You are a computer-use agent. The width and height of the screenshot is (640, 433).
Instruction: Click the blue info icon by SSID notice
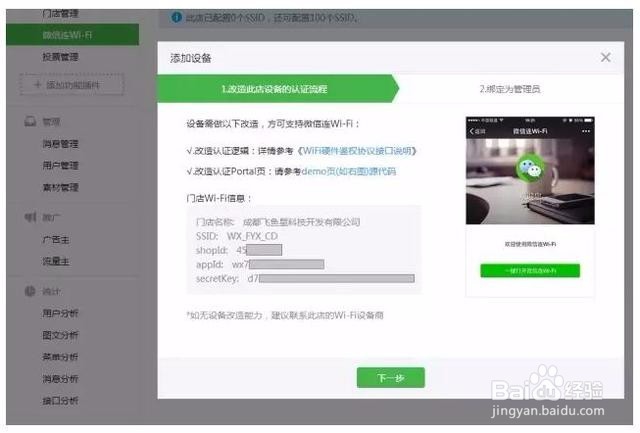pos(176,18)
